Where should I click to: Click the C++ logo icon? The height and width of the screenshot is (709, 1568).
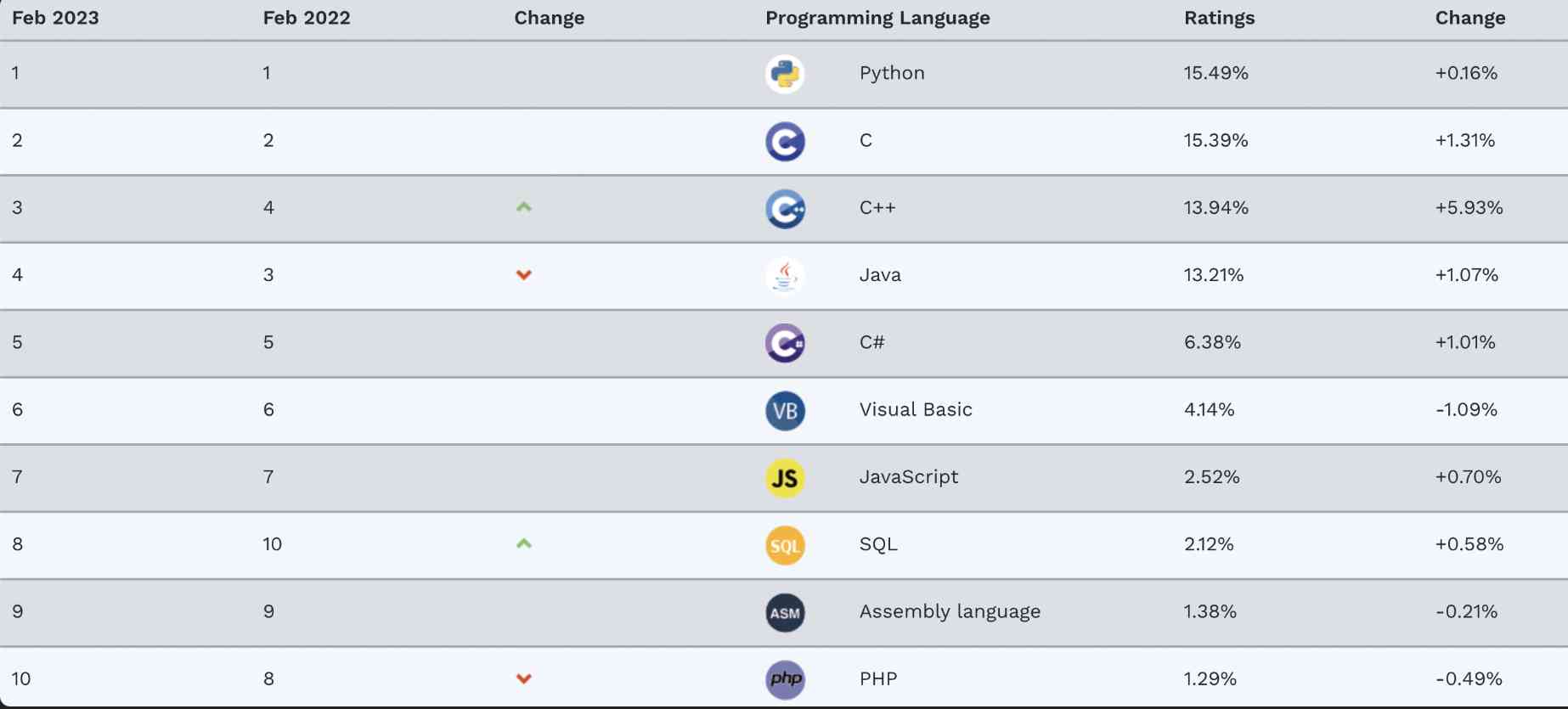[x=785, y=209]
